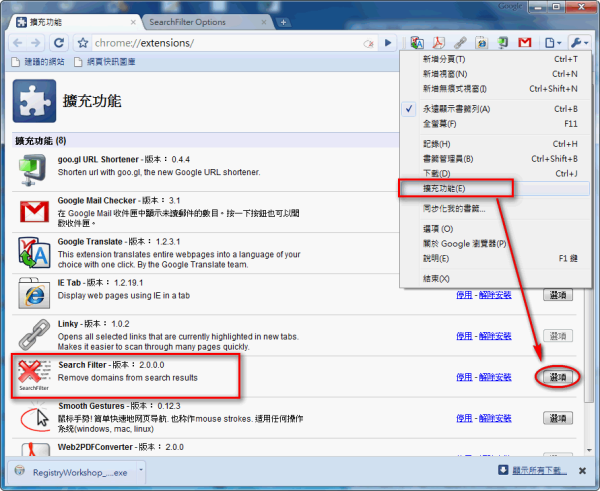
Task: Open Downloads (Ctrl+J) menu item
Action: pos(496,174)
